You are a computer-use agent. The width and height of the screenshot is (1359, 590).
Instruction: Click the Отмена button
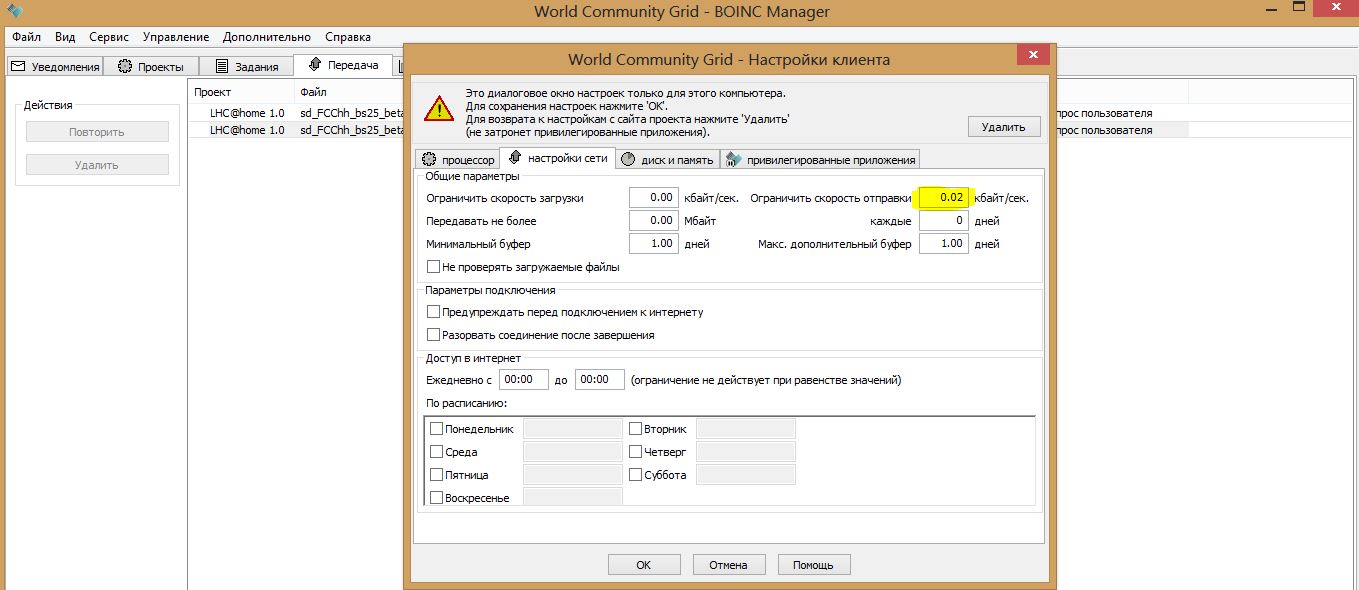click(729, 565)
